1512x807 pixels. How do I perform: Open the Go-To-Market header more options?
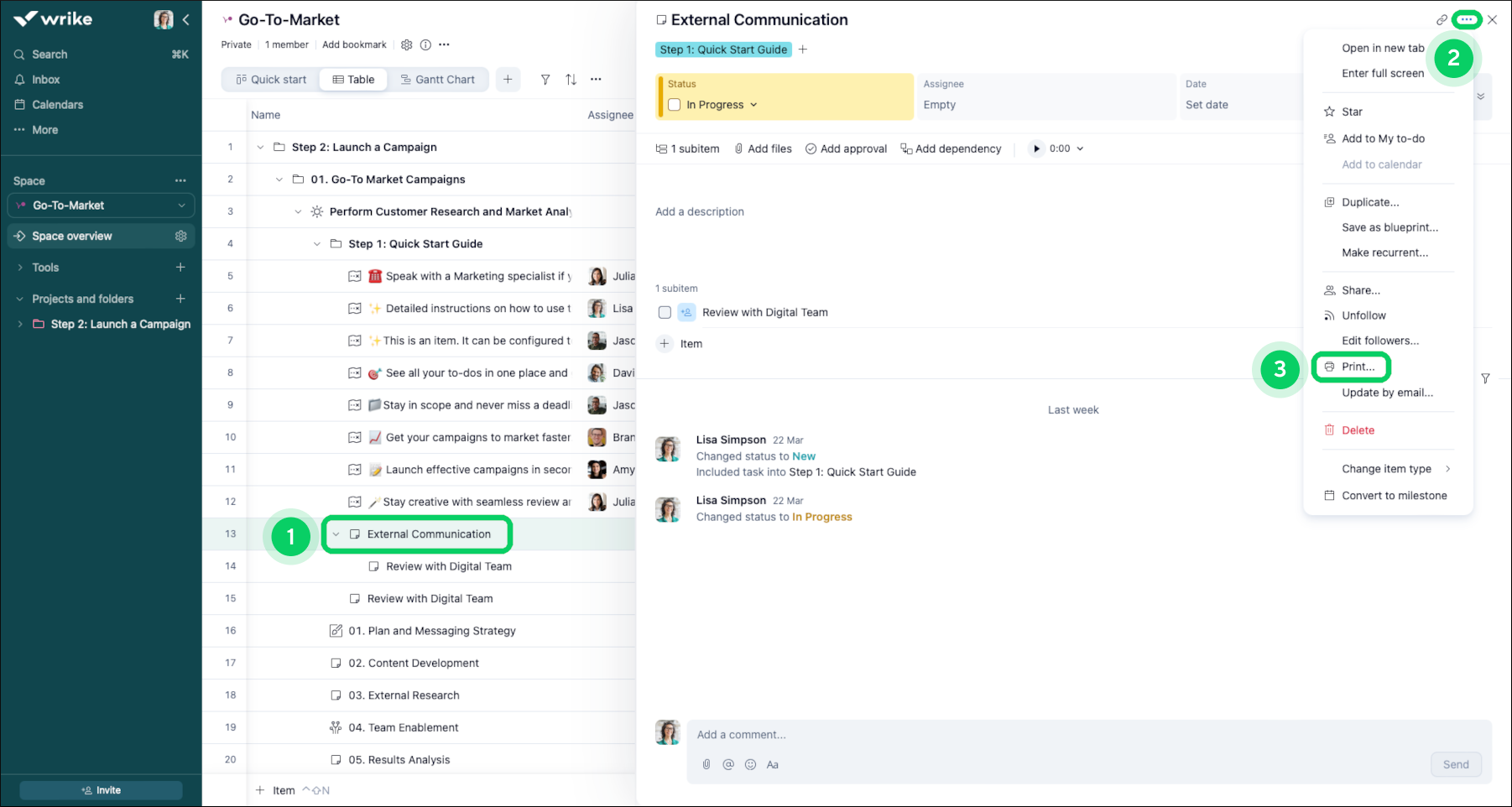coord(444,44)
